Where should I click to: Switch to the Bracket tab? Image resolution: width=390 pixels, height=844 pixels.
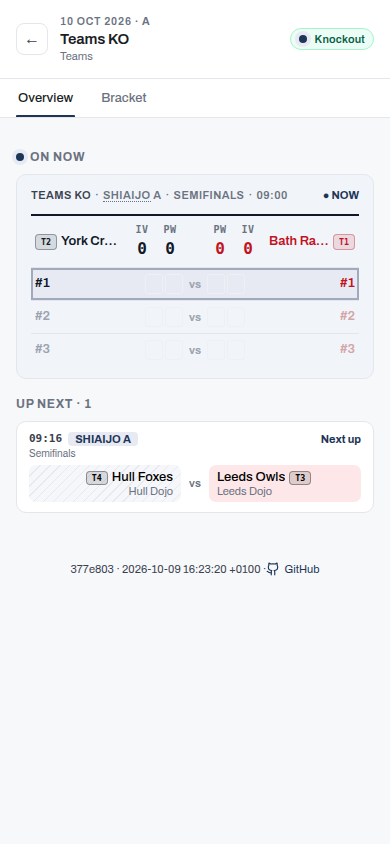124,98
